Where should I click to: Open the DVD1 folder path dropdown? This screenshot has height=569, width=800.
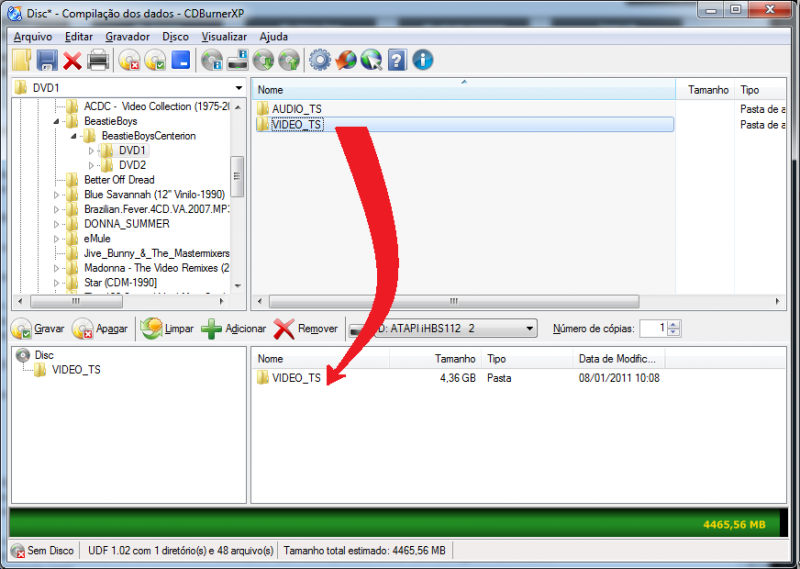[x=239, y=88]
